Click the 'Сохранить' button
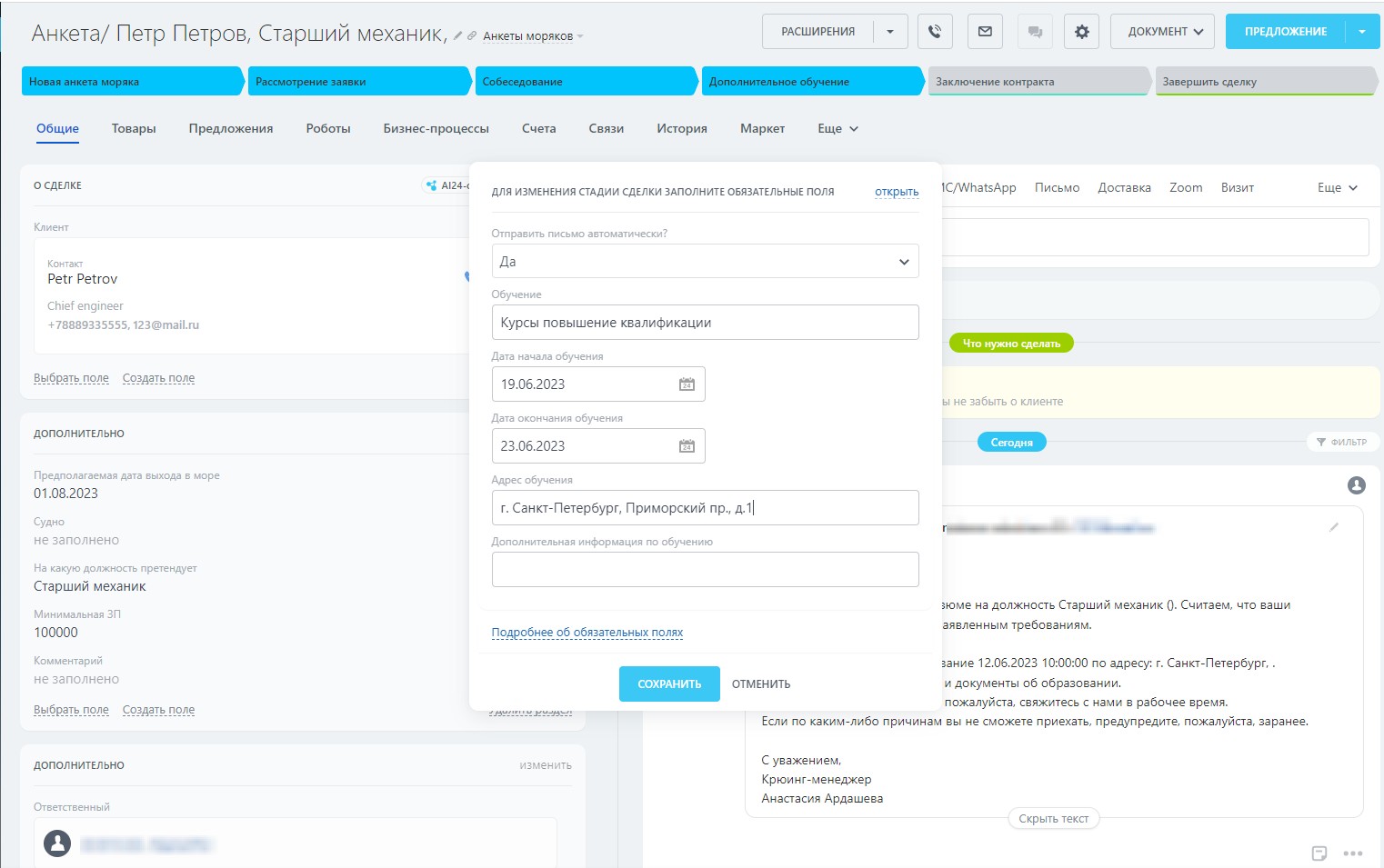Viewport: 1384px width, 868px height. coord(668,683)
